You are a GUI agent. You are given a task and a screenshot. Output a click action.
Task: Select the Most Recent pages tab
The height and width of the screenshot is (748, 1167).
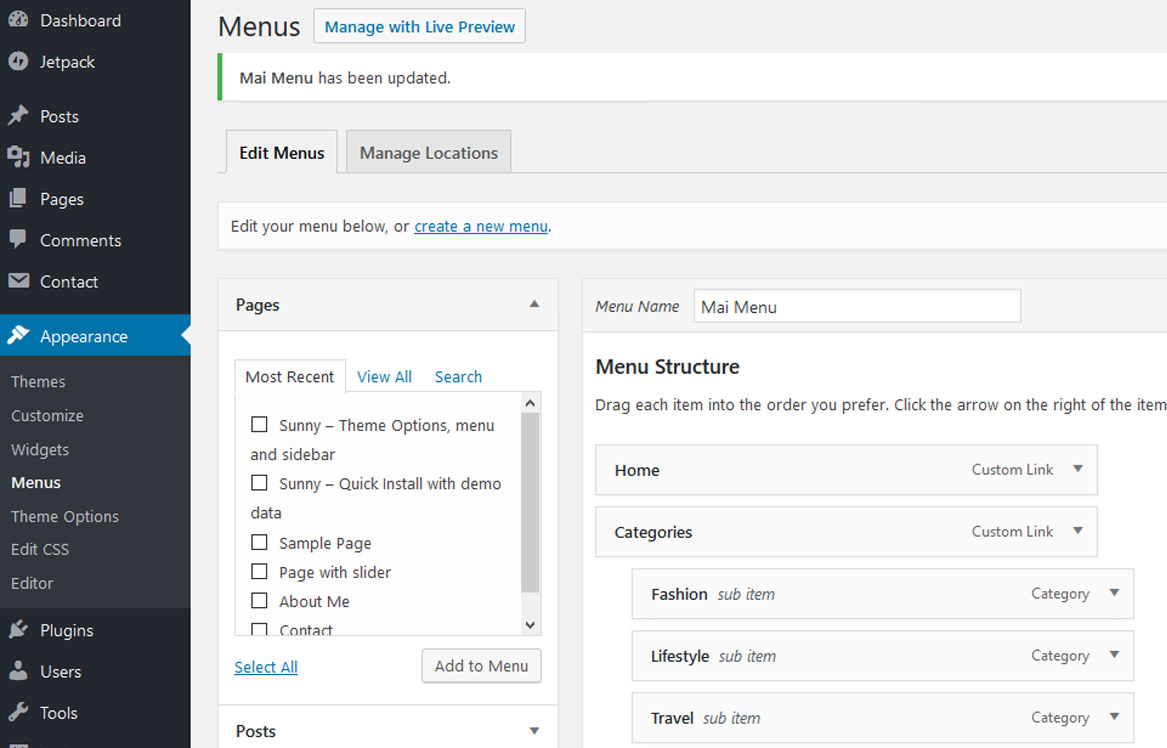pos(290,377)
